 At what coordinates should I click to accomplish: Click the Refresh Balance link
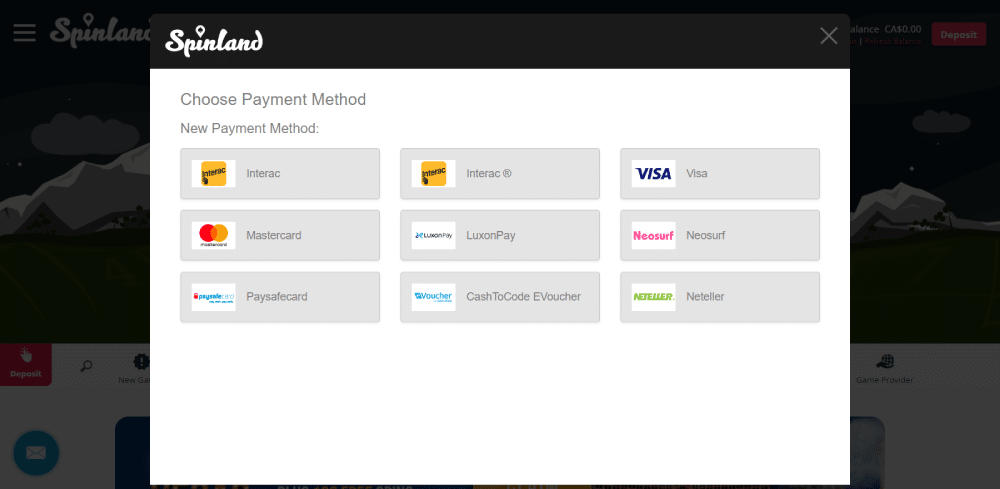[892, 41]
